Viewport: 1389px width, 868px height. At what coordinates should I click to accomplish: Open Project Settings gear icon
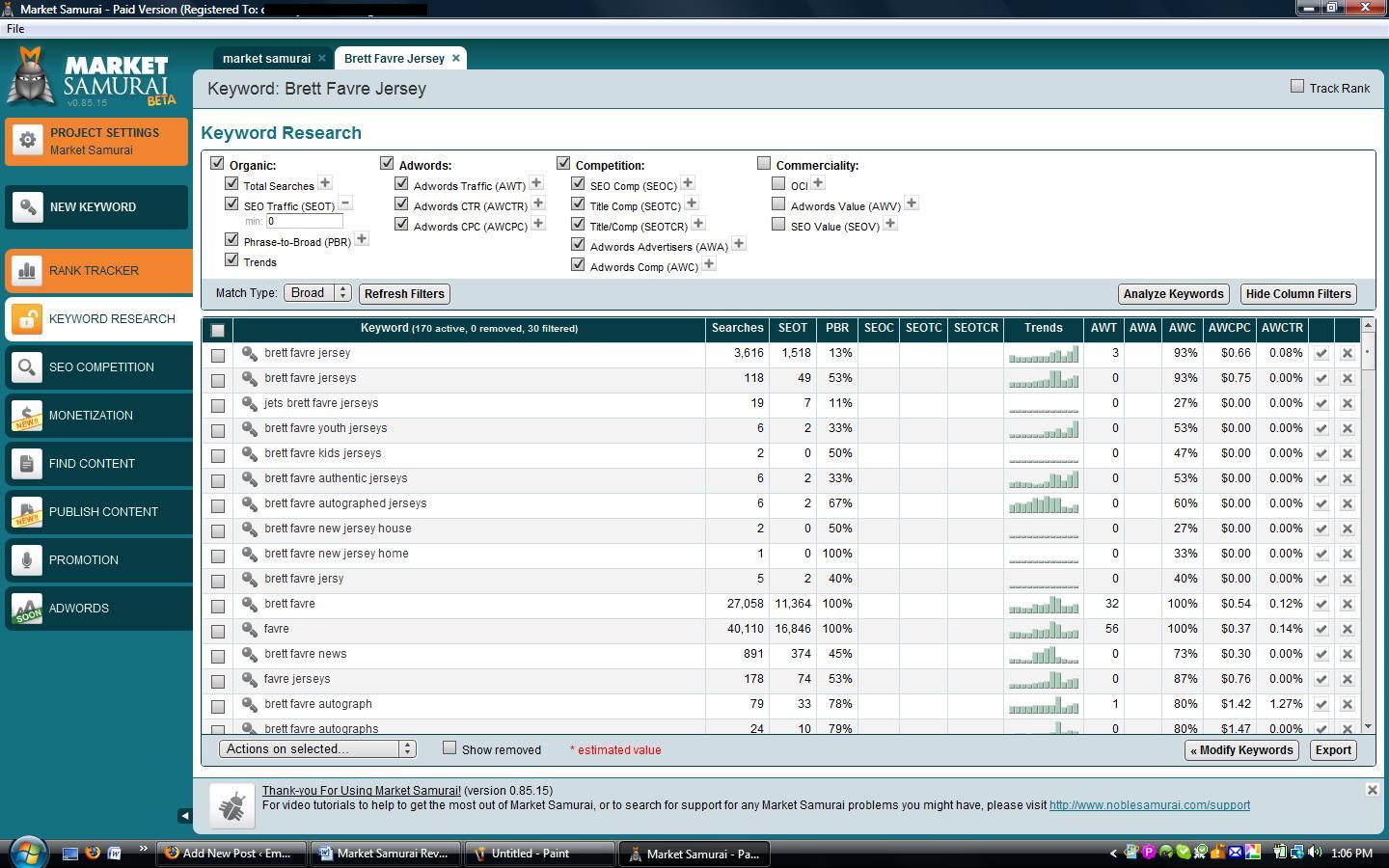click(x=28, y=141)
